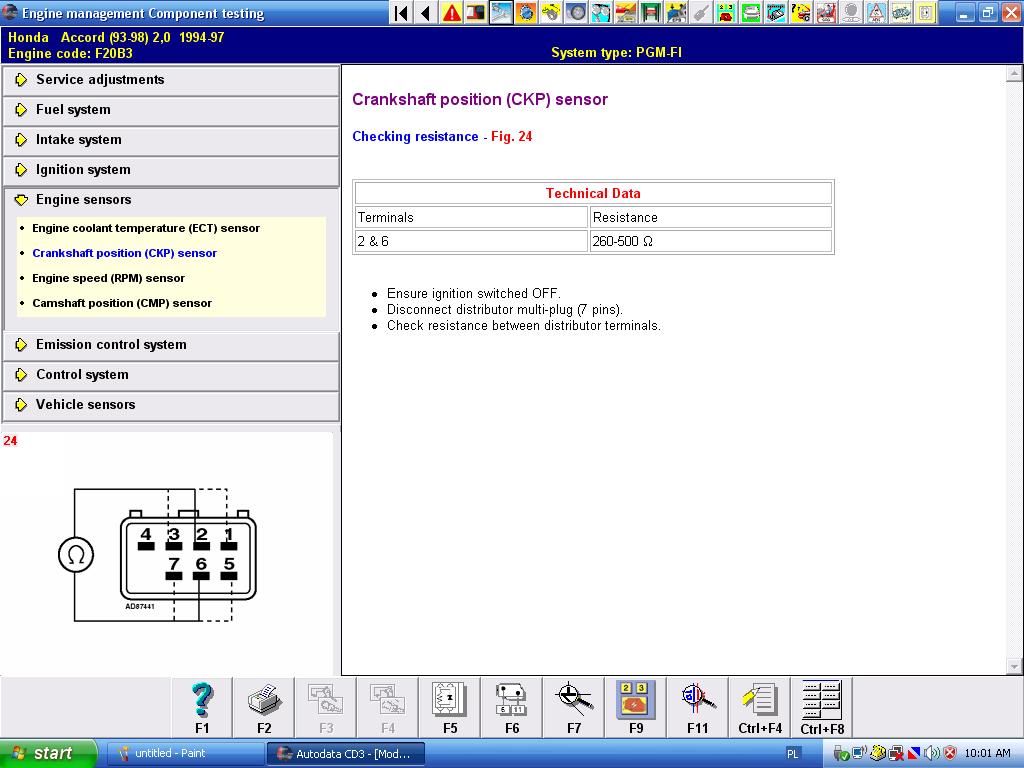
Task: Open the grey key toolbar icon
Action: (699, 12)
